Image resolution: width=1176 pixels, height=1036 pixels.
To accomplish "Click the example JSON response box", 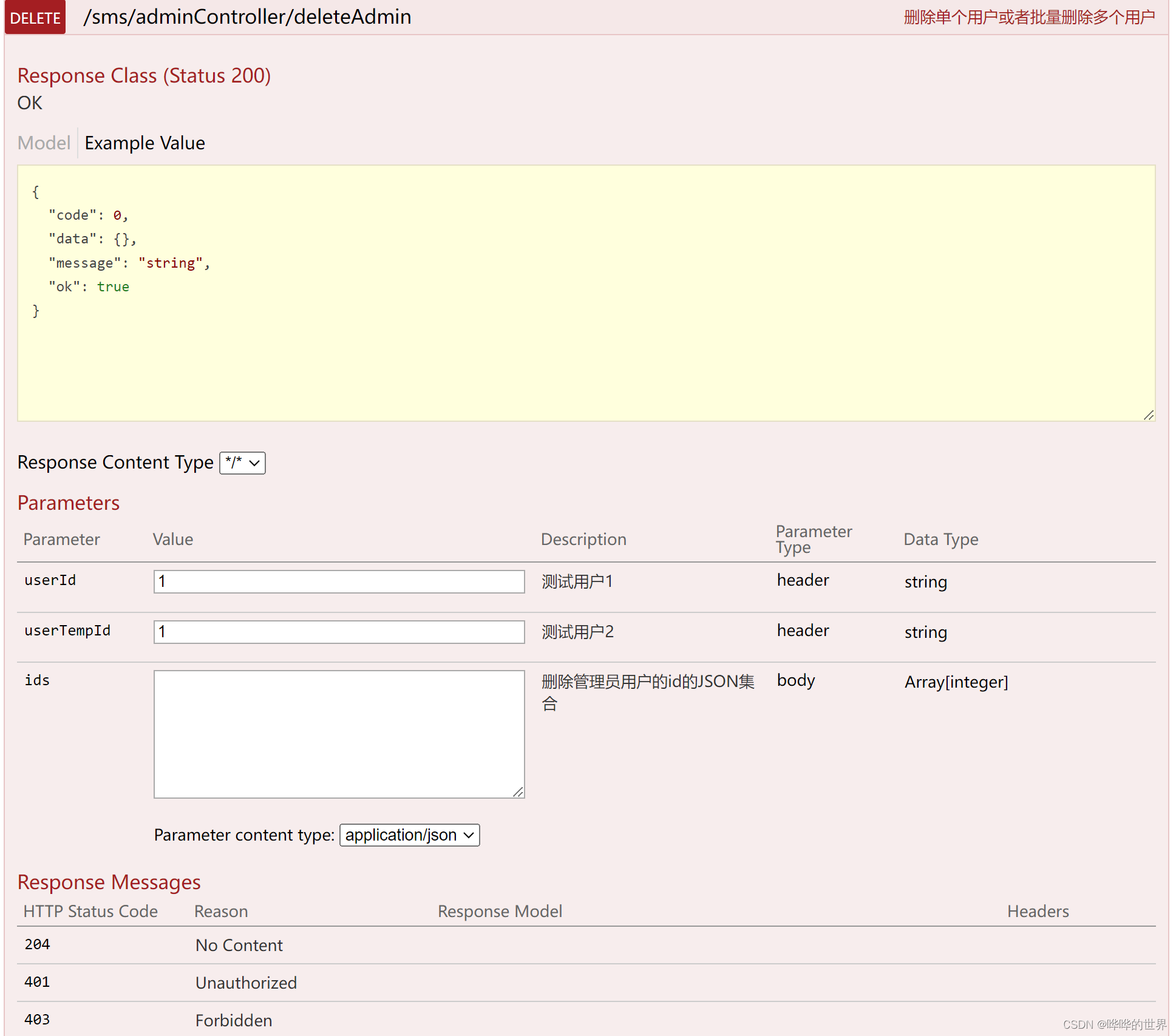I will click(x=585, y=293).
